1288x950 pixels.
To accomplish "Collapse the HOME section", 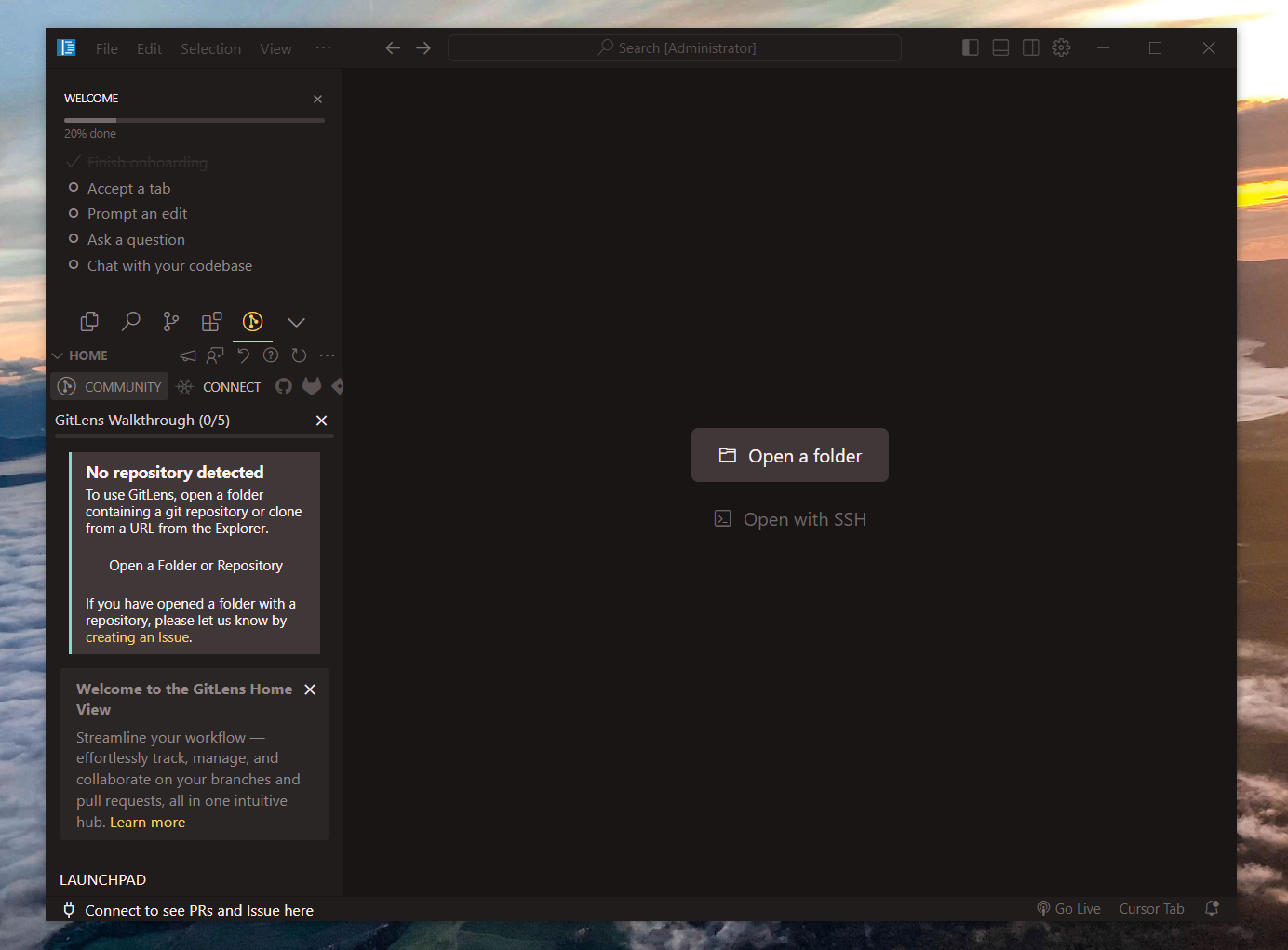I will tap(58, 355).
